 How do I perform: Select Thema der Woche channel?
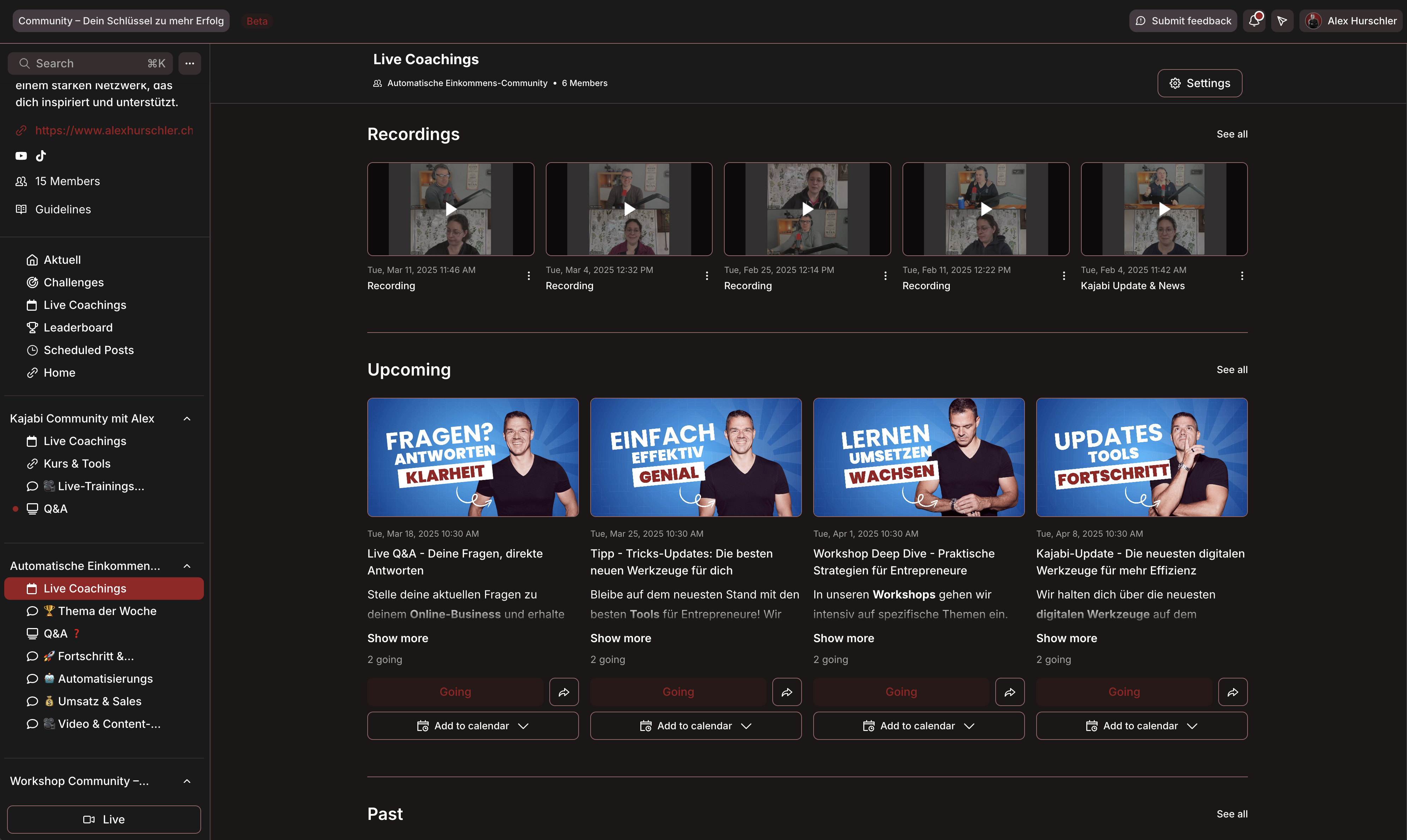tap(107, 611)
